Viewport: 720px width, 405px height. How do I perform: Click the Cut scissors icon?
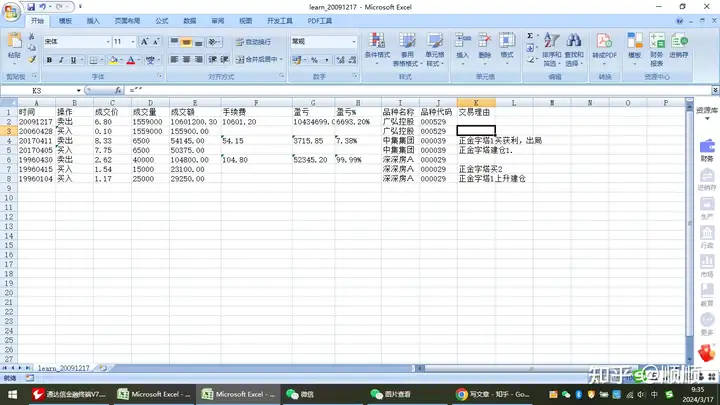(x=31, y=36)
